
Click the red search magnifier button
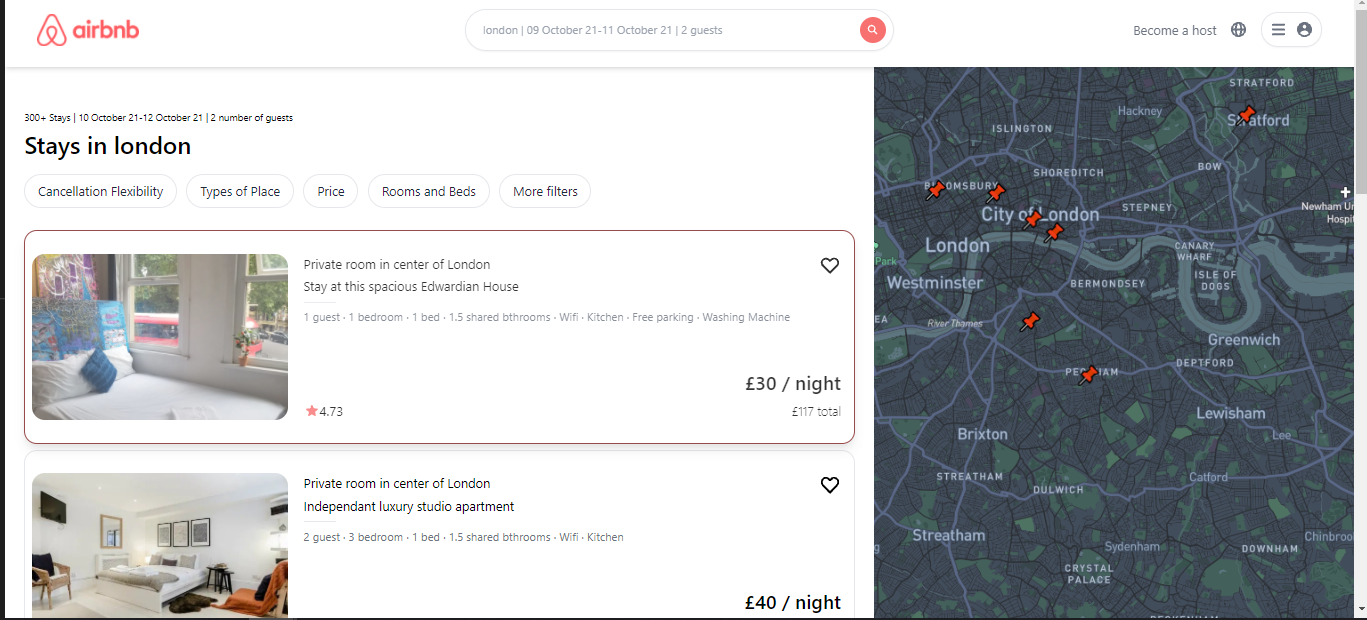tap(872, 30)
